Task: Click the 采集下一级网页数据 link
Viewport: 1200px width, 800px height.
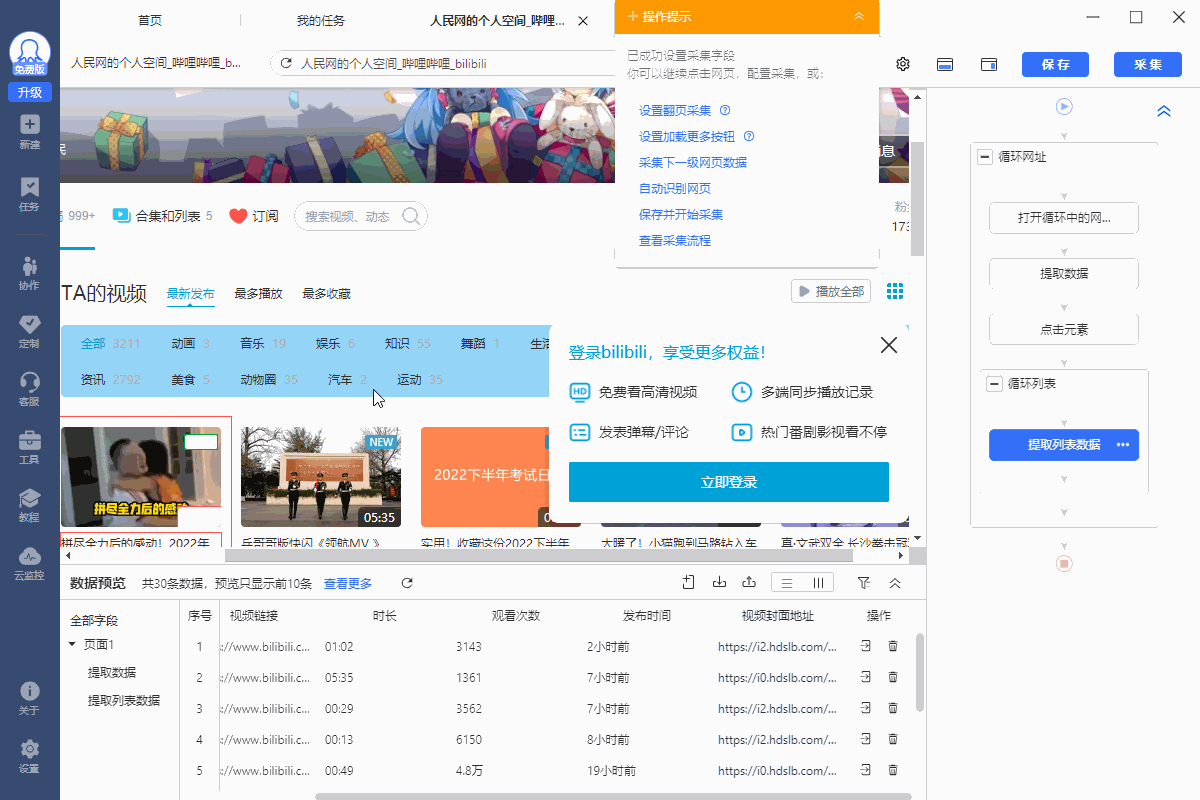Action: pos(693,162)
